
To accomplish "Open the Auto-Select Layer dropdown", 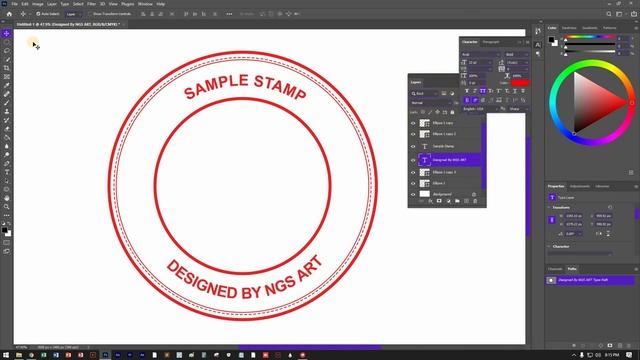I will [x=73, y=14].
